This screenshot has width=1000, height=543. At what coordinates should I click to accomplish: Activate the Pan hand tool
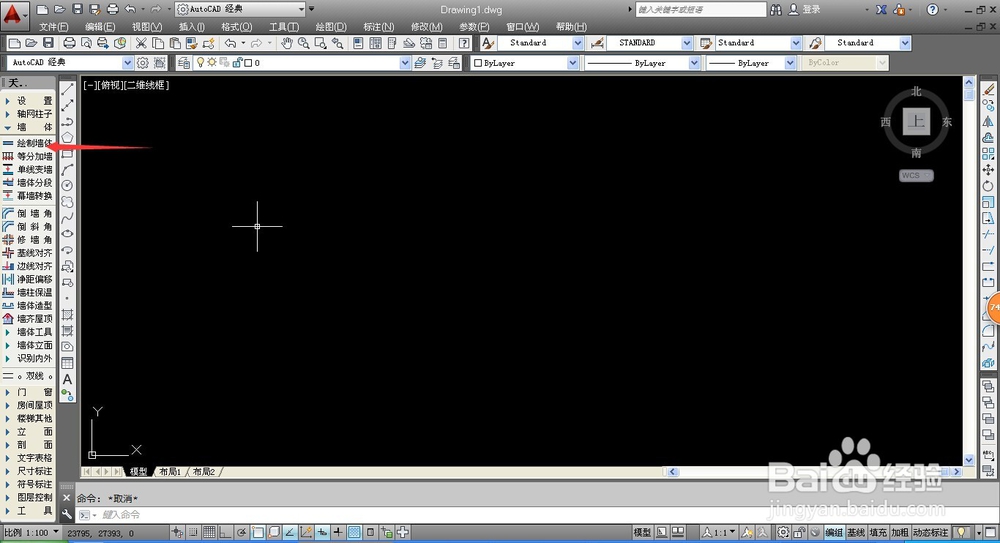pos(287,43)
